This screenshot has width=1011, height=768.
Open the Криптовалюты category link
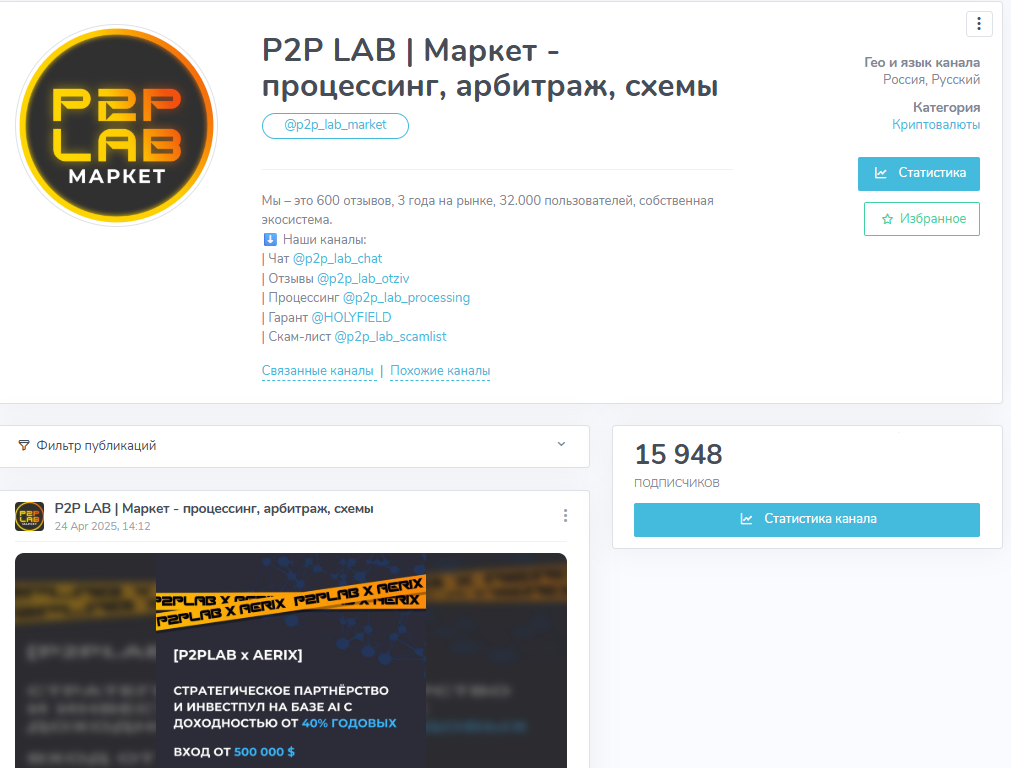936,124
